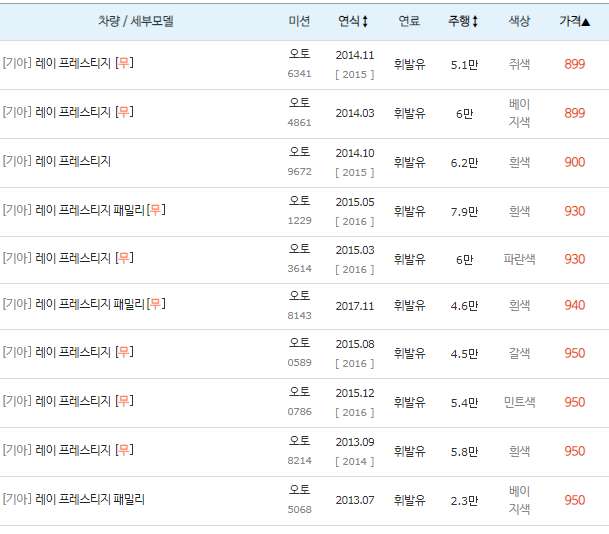This screenshot has width=609, height=534.
Task: Click the 2.3만 mileage value
Action: click(x=464, y=501)
